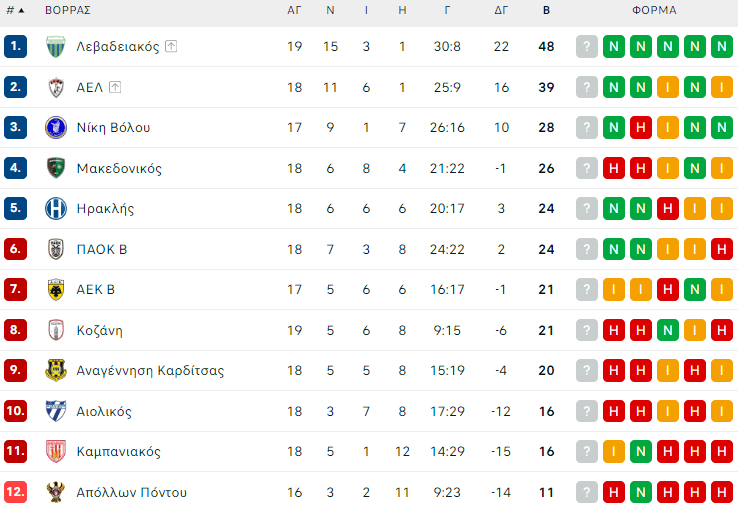Sort standings by ΔΓ goal difference header

point(501,10)
